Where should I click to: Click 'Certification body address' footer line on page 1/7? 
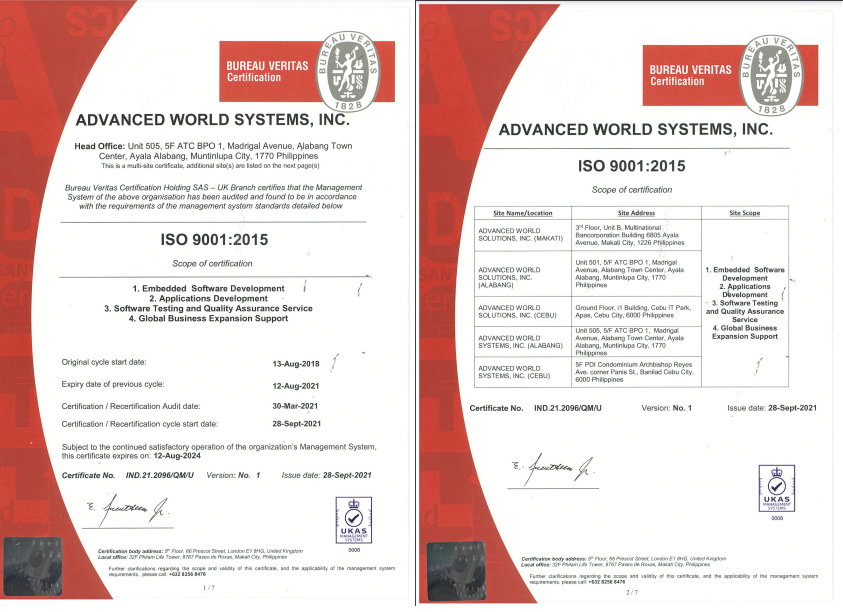click(x=201, y=551)
